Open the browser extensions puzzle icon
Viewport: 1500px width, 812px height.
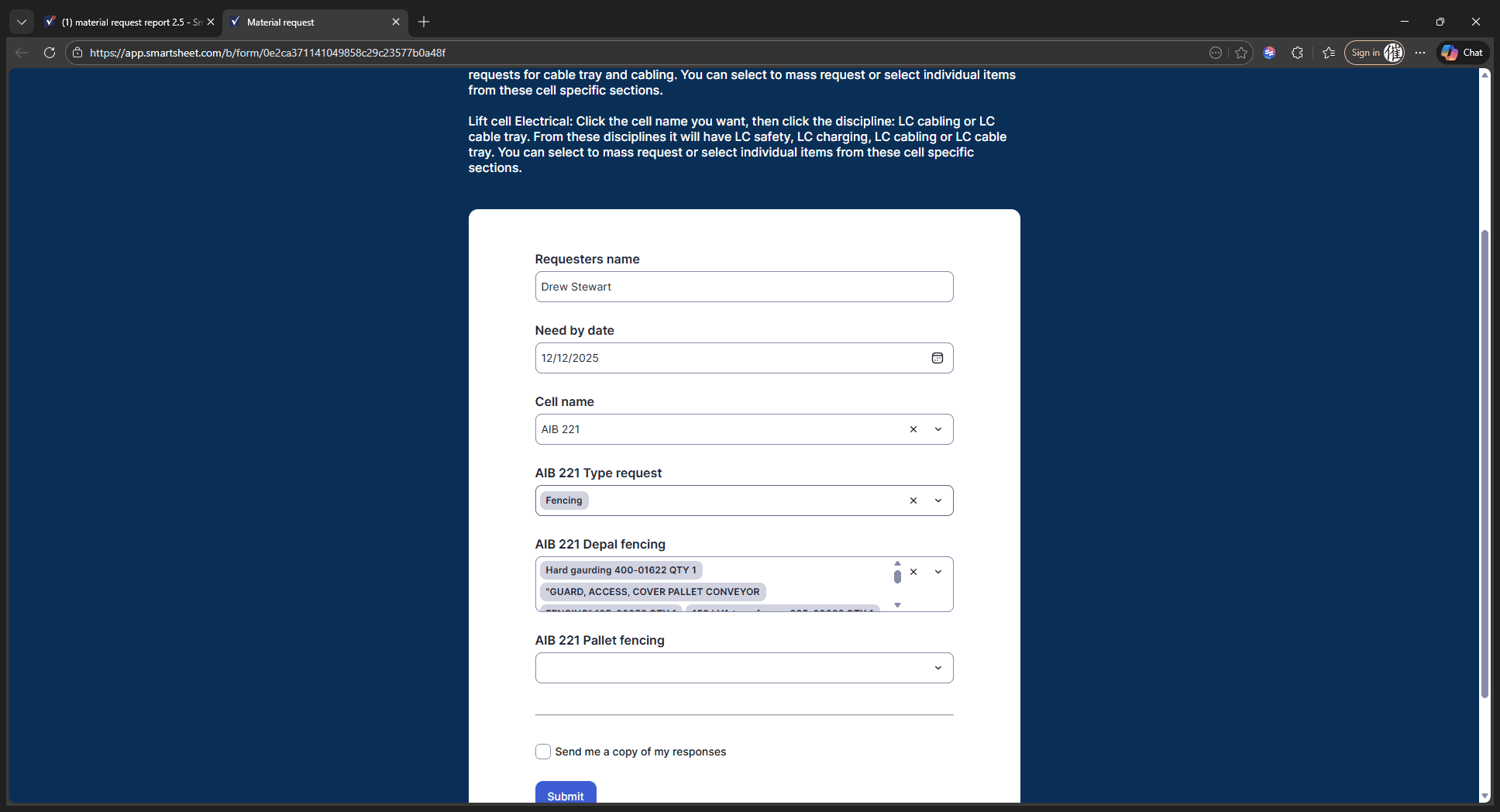click(x=1297, y=53)
